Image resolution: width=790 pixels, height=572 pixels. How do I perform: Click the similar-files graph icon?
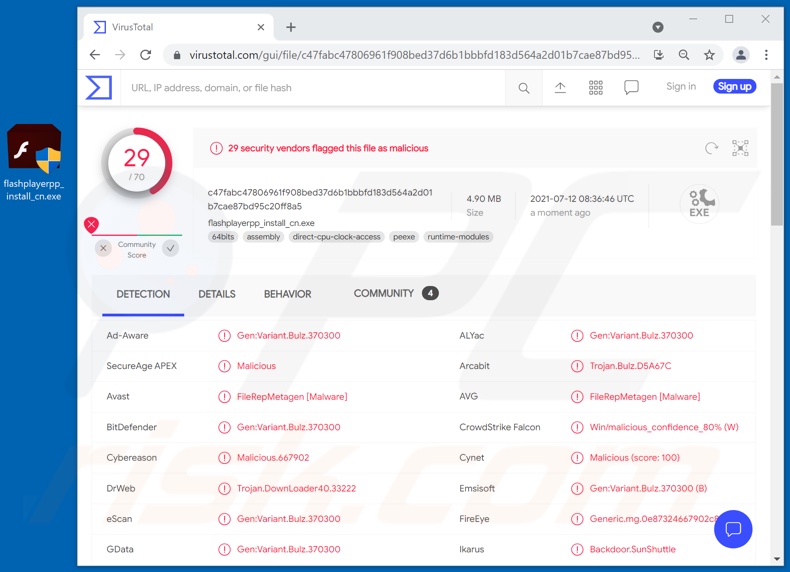click(740, 148)
